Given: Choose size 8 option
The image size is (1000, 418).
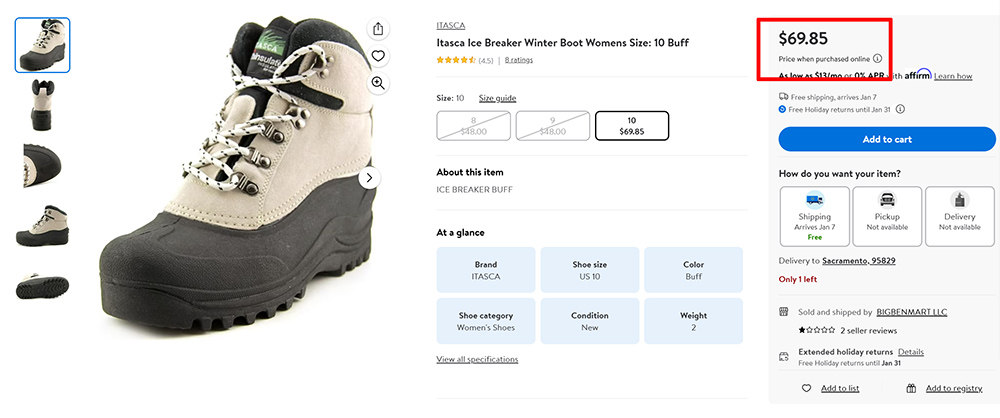Looking at the screenshot, I should pyautogui.click(x=473, y=126).
